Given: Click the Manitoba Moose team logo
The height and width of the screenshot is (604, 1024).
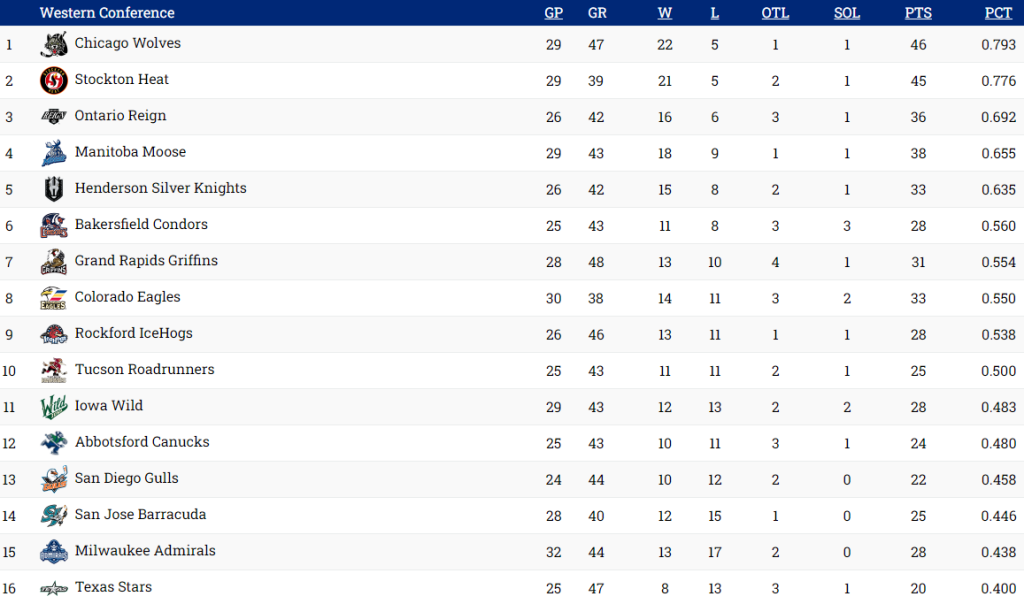Looking at the screenshot, I should tap(54, 153).
